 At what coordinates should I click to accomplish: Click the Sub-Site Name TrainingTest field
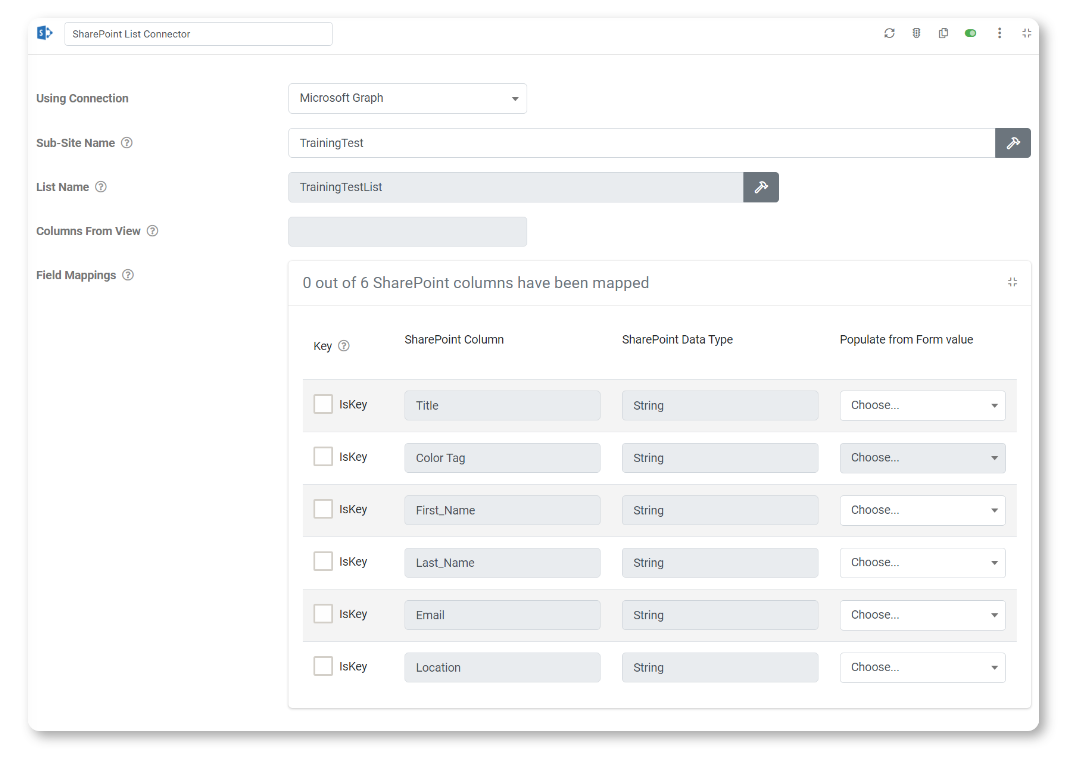[641, 143]
